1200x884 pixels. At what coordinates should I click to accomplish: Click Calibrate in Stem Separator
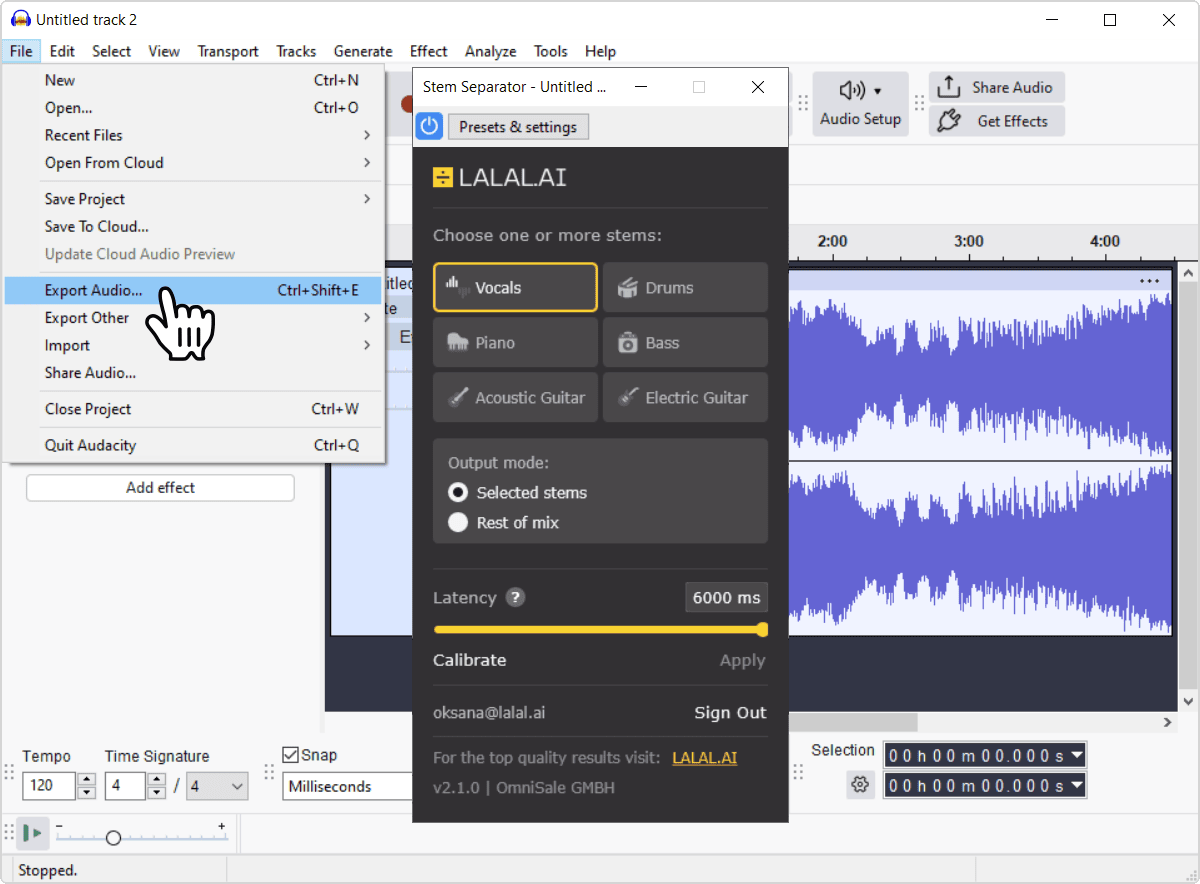tap(469, 660)
